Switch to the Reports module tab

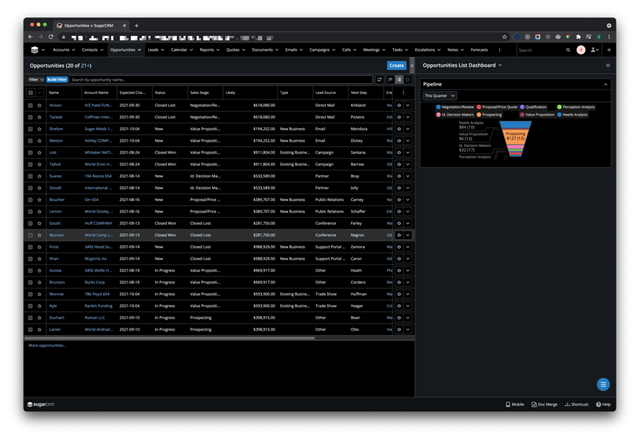click(208, 49)
